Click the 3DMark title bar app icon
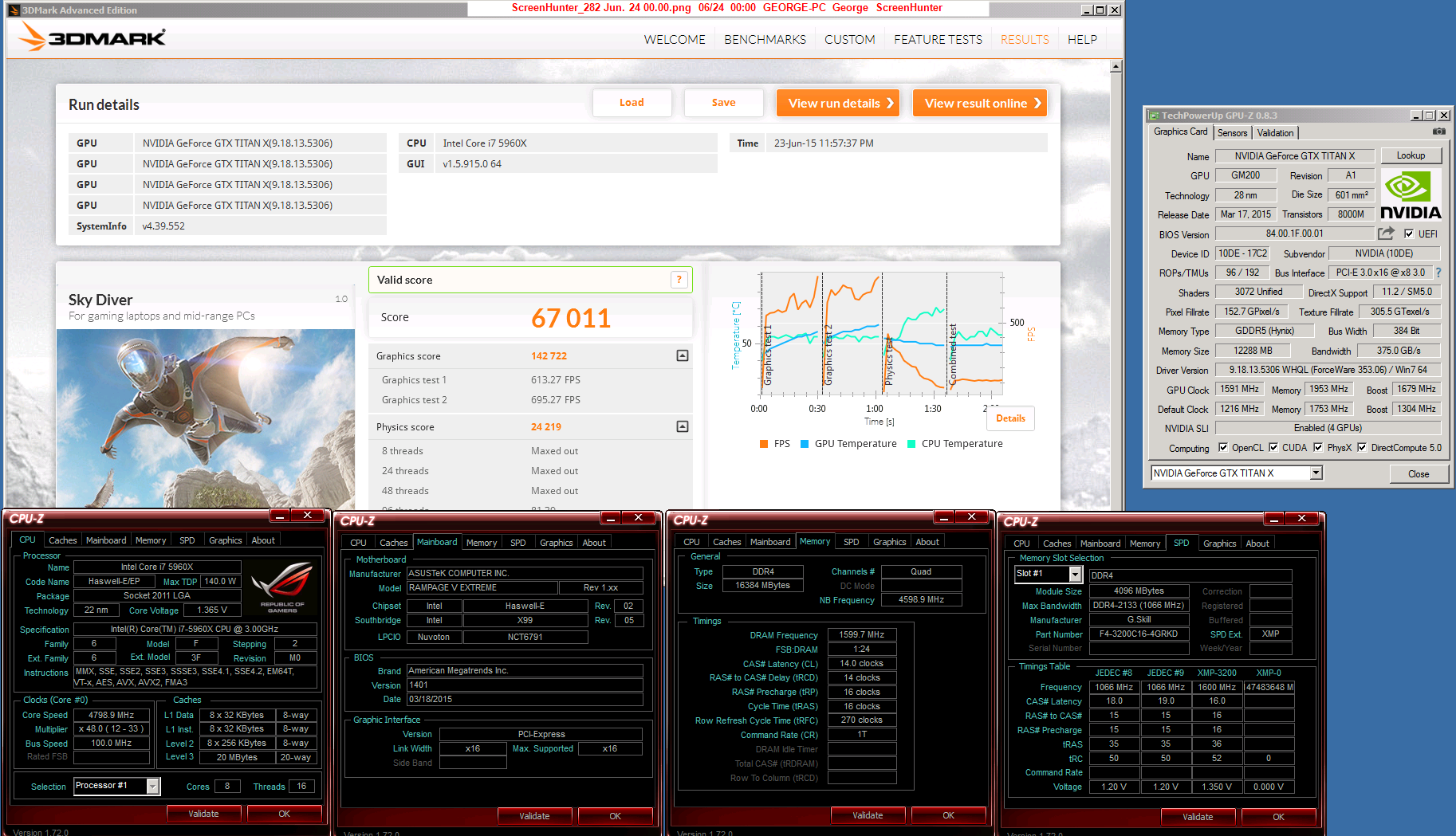This screenshot has height=836, width=1456. point(14,10)
